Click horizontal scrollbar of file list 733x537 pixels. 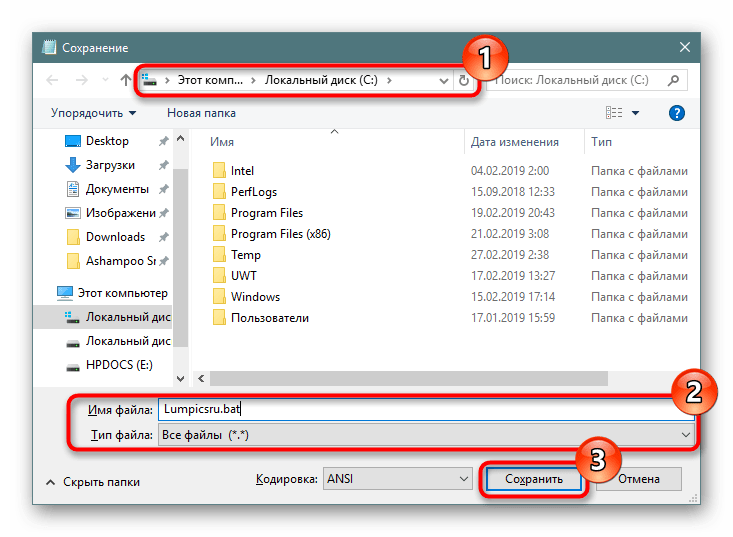(x=409, y=379)
